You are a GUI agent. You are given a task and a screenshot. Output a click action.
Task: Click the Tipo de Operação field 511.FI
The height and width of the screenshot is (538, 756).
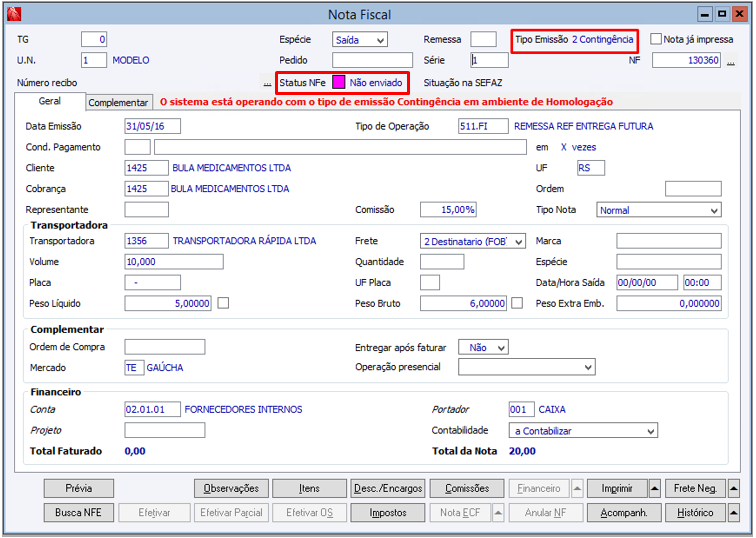[483, 126]
